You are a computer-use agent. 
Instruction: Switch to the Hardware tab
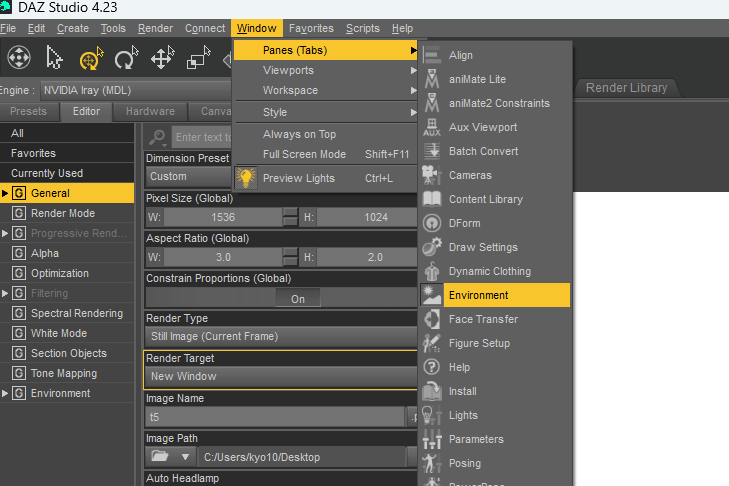[x=150, y=112]
